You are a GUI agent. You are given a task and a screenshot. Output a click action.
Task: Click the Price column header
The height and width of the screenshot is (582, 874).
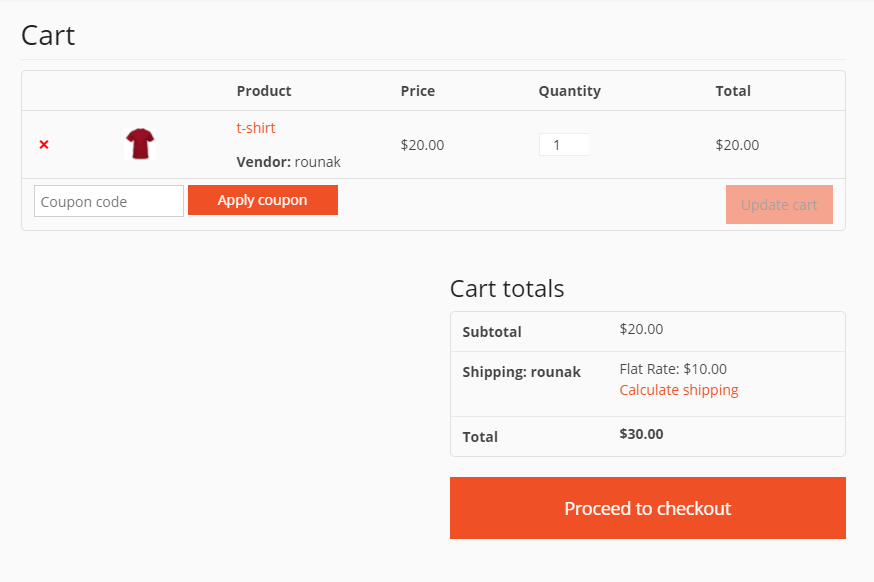coord(418,91)
